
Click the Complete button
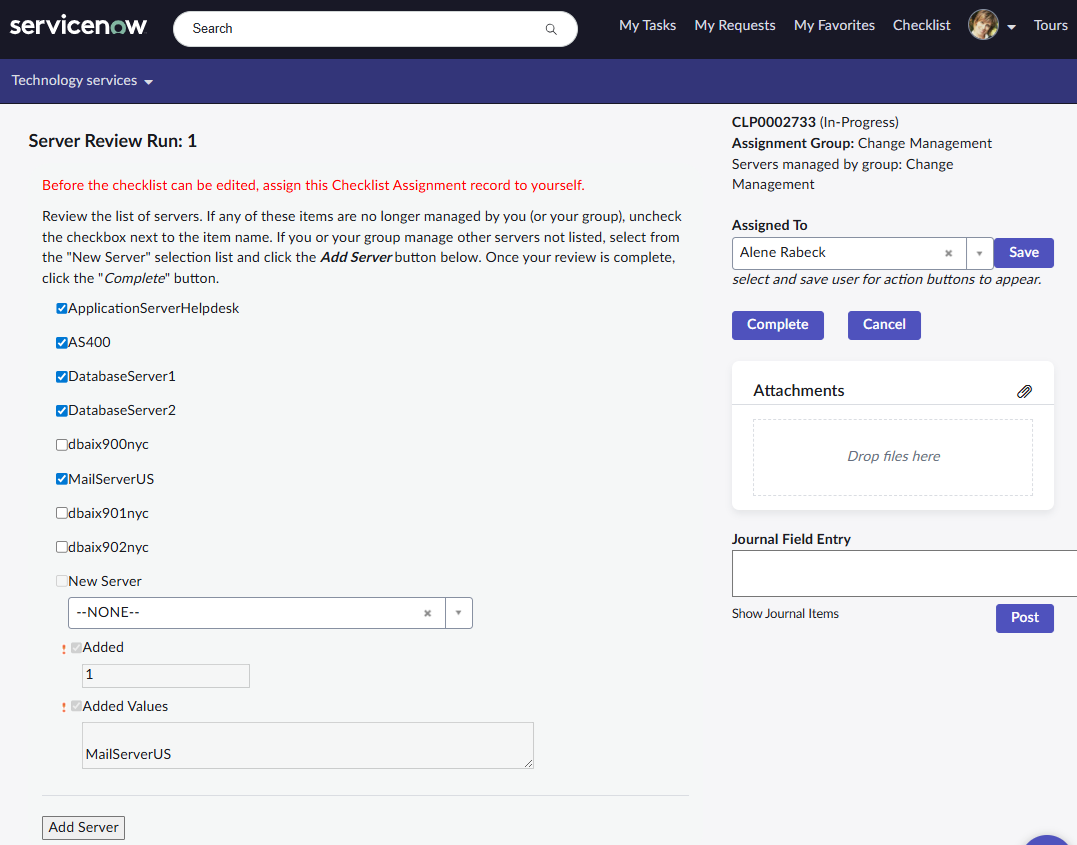pyautogui.click(x=778, y=325)
